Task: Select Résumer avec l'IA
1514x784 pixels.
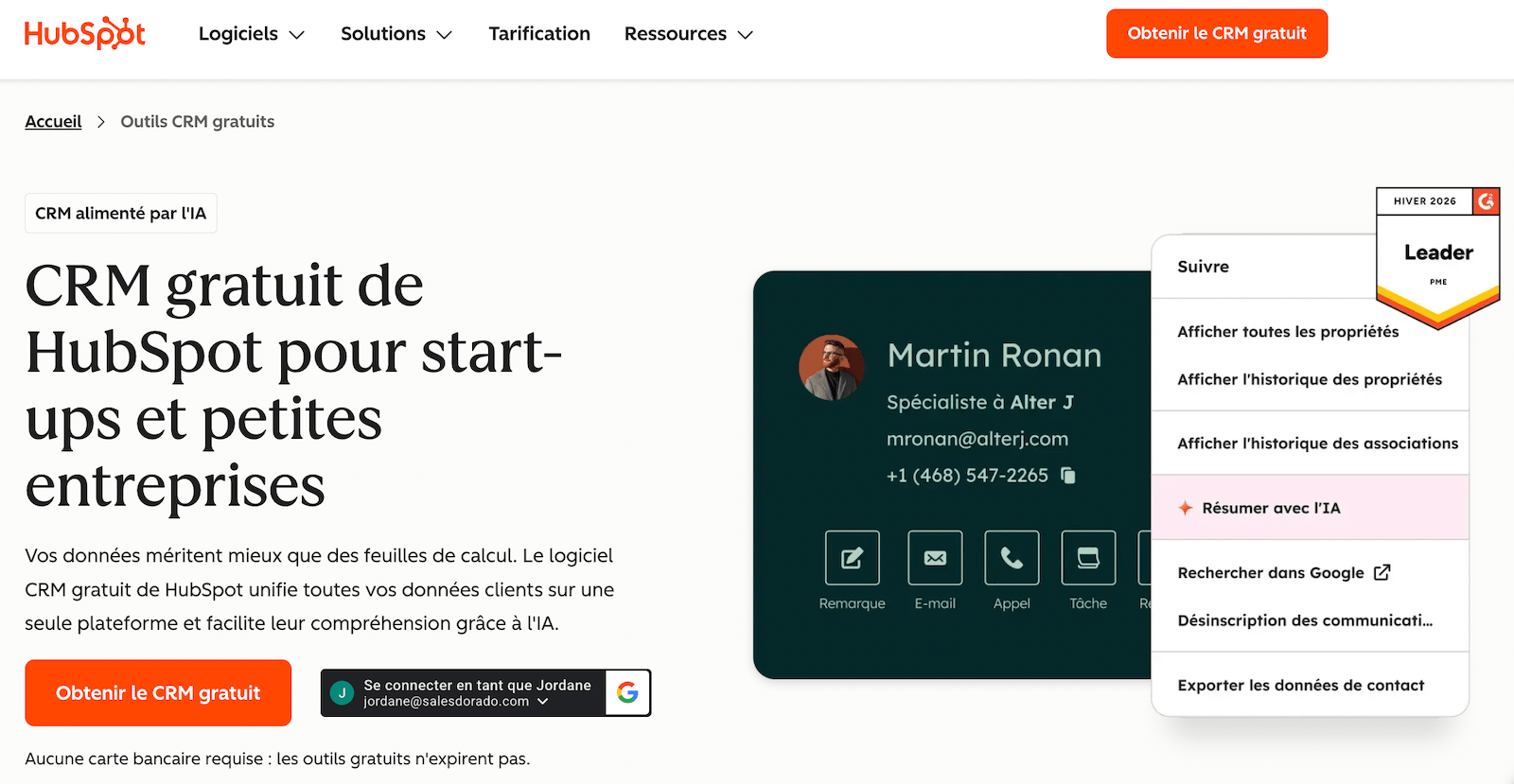Action: 1310,508
